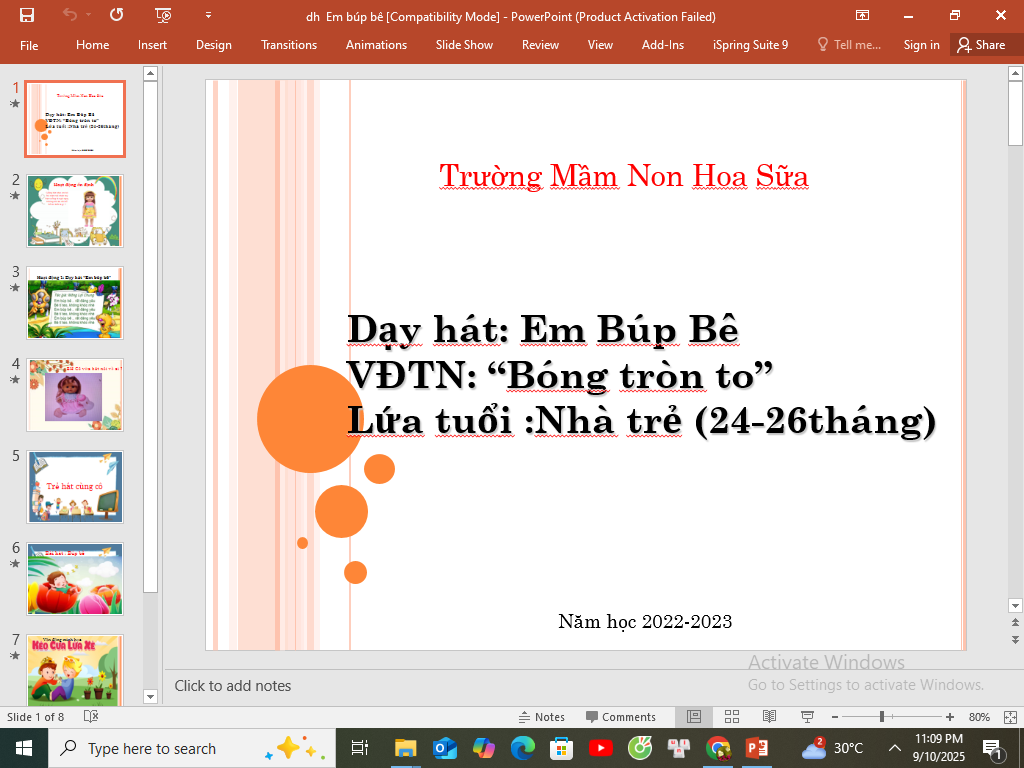Screen dimensions: 1024x768
Task: Expand the Windows system tray hidden icons
Action: 894,748
